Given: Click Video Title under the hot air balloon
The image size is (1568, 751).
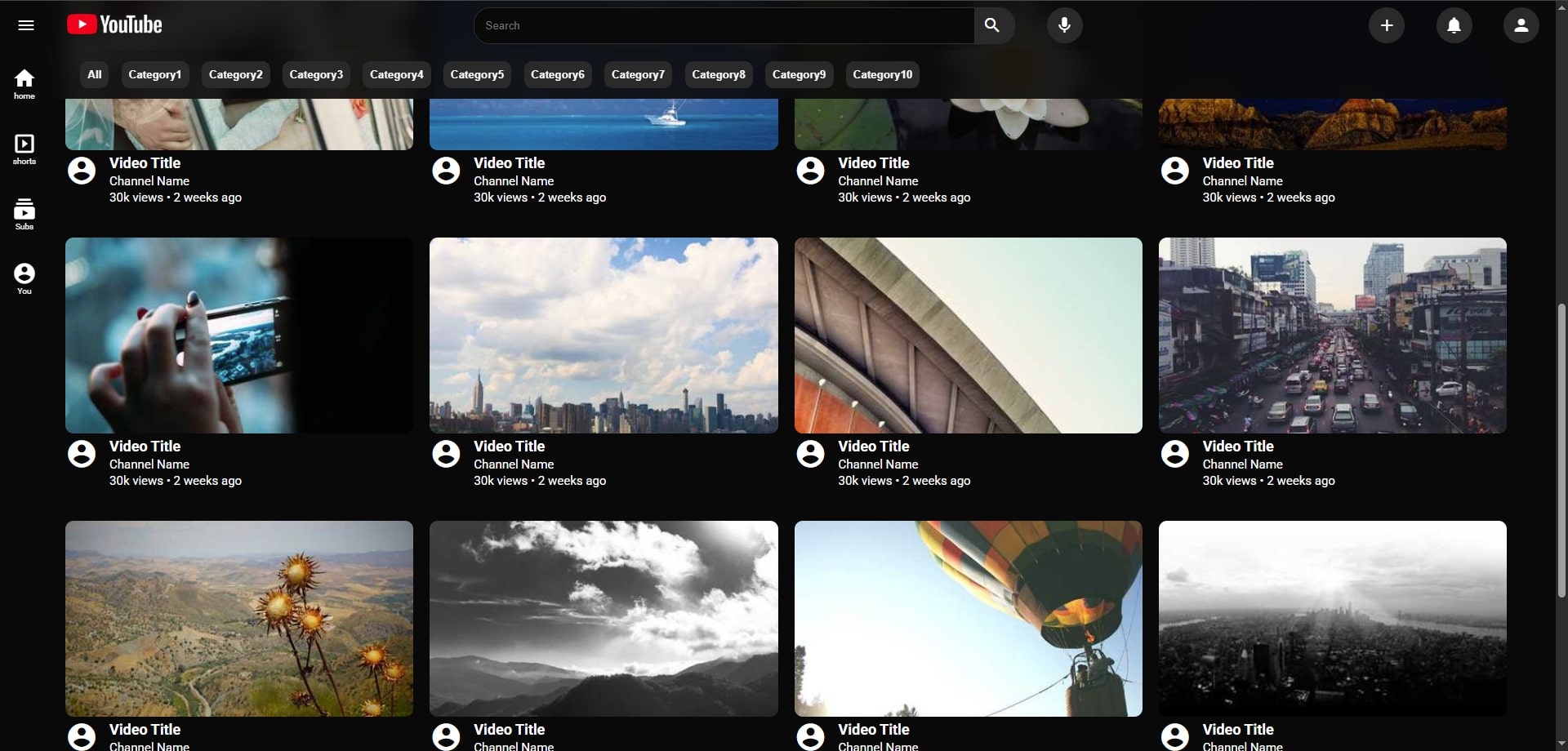Looking at the screenshot, I should (x=874, y=730).
